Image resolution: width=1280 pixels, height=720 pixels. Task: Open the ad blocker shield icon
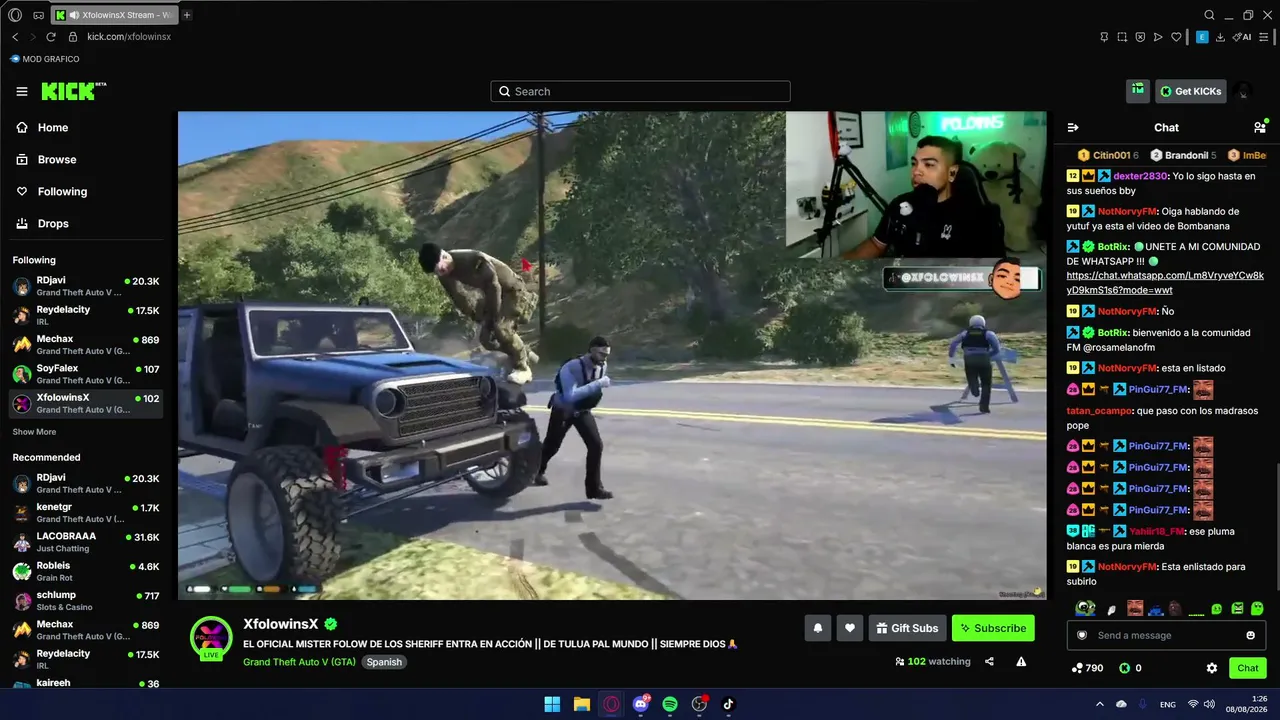(1140, 37)
